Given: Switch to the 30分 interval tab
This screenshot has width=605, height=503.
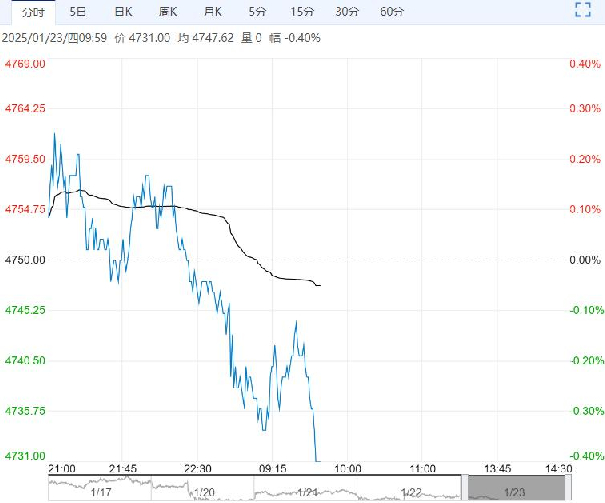Looking at the screenshot, I should click(x=347, y=12).
